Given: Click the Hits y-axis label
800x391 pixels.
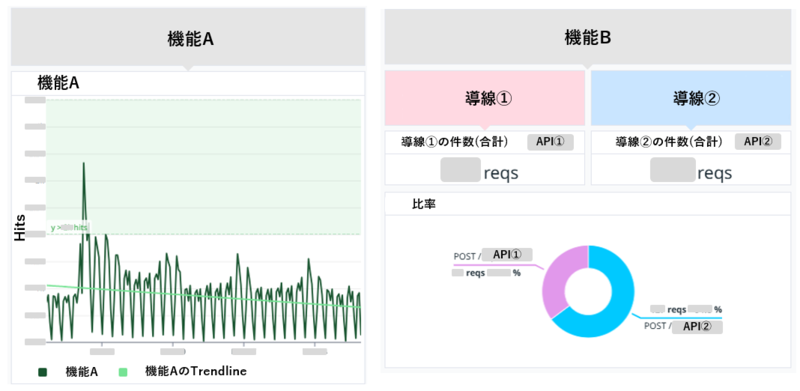Looking at the screenshot, I should [x=20, y=228].
